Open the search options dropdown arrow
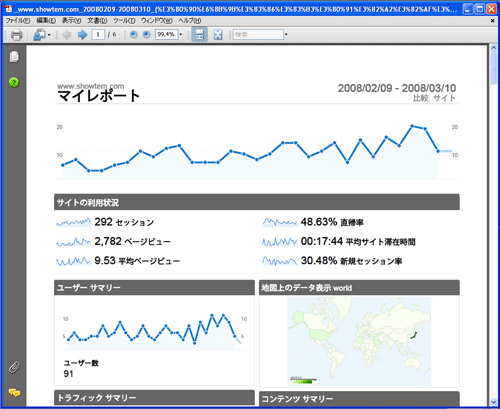The image size is (500, 409). 286,34
